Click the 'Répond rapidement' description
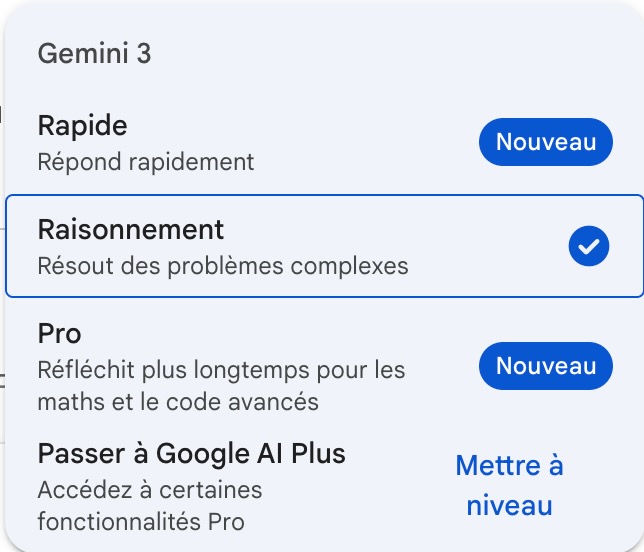The width and height of the screenshot is (644, 552). [146, 161]
